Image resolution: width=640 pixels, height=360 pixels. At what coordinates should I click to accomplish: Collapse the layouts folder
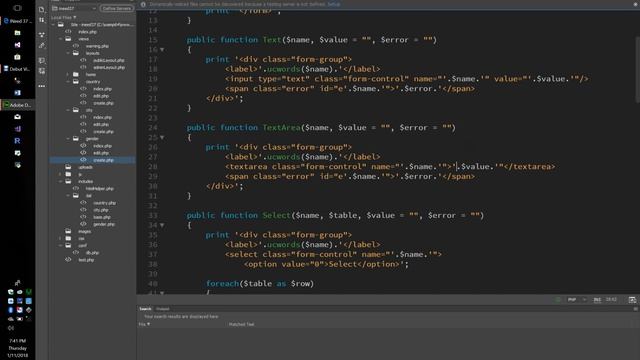click(68, 53)
